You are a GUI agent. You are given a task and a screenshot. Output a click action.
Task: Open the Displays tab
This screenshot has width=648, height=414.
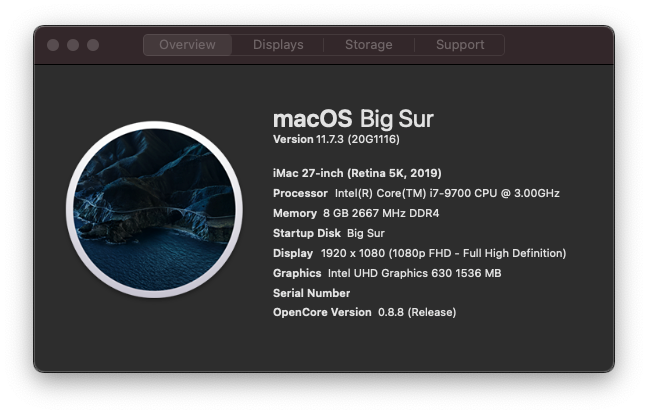[x=278, y=45]
